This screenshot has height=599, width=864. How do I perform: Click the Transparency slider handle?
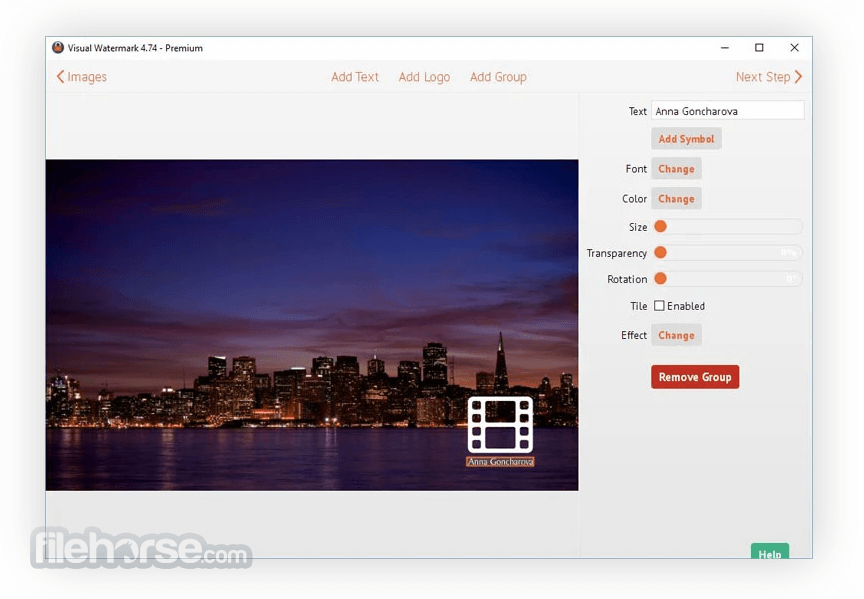click(x=660, y=252)
